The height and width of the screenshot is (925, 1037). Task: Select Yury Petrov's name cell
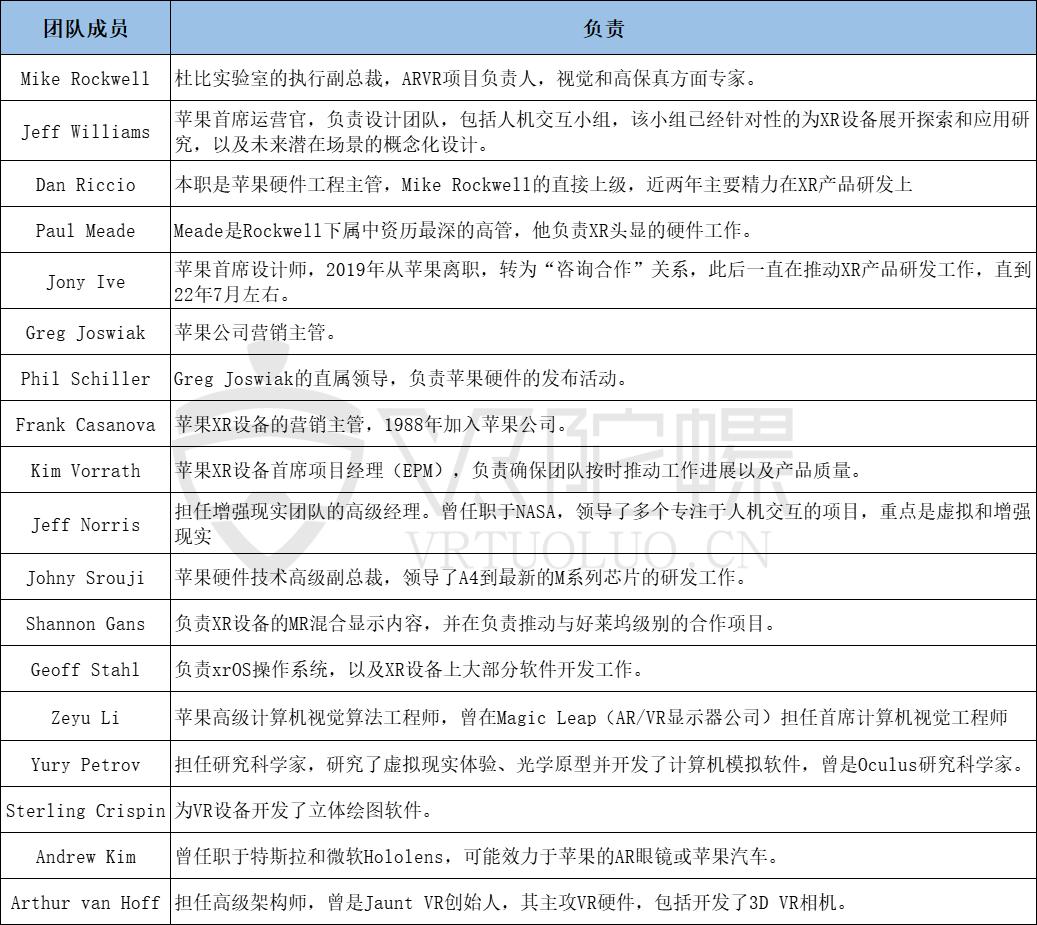click(84, 766)
